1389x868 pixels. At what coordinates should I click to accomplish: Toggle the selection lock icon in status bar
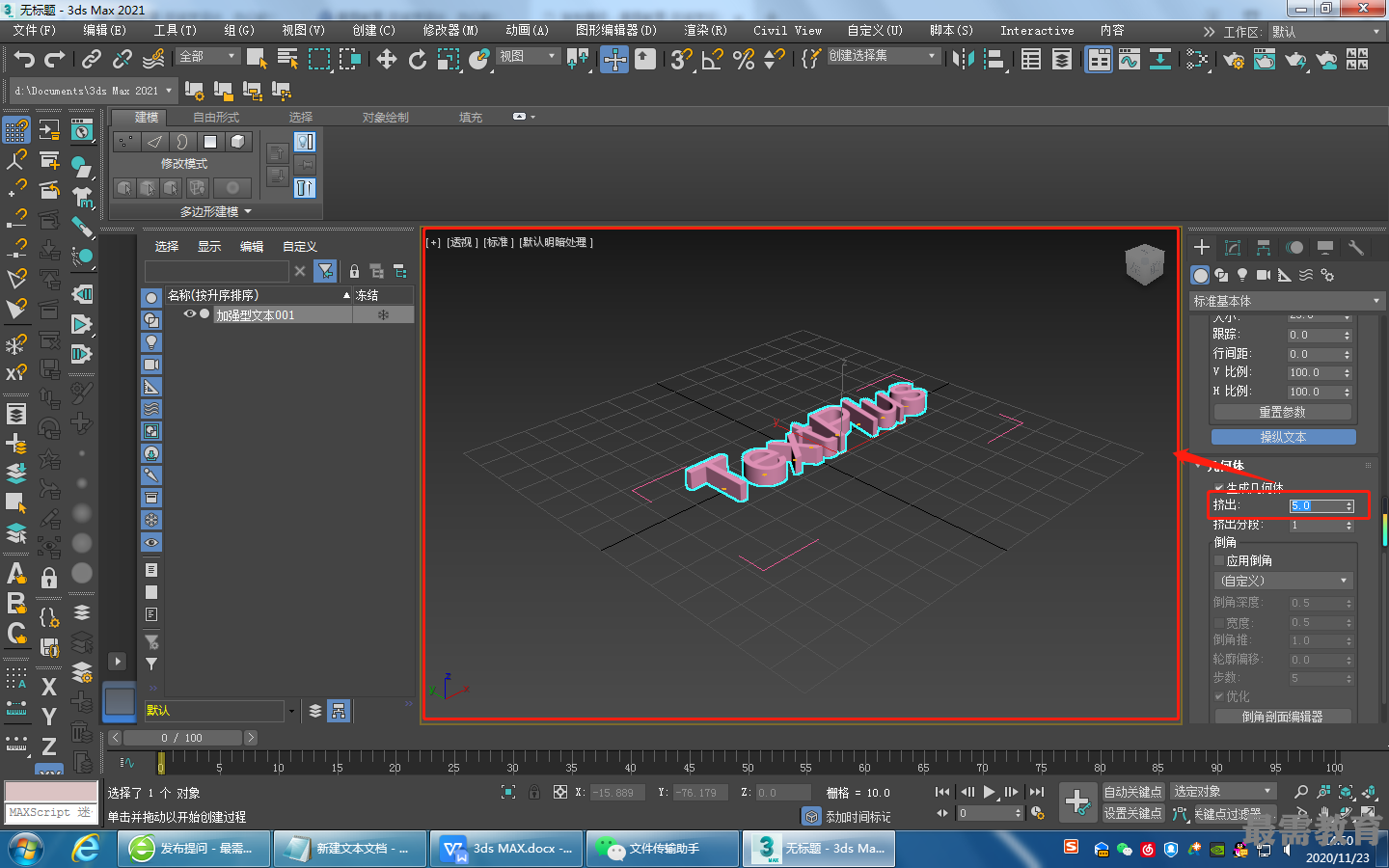point(534,792)
